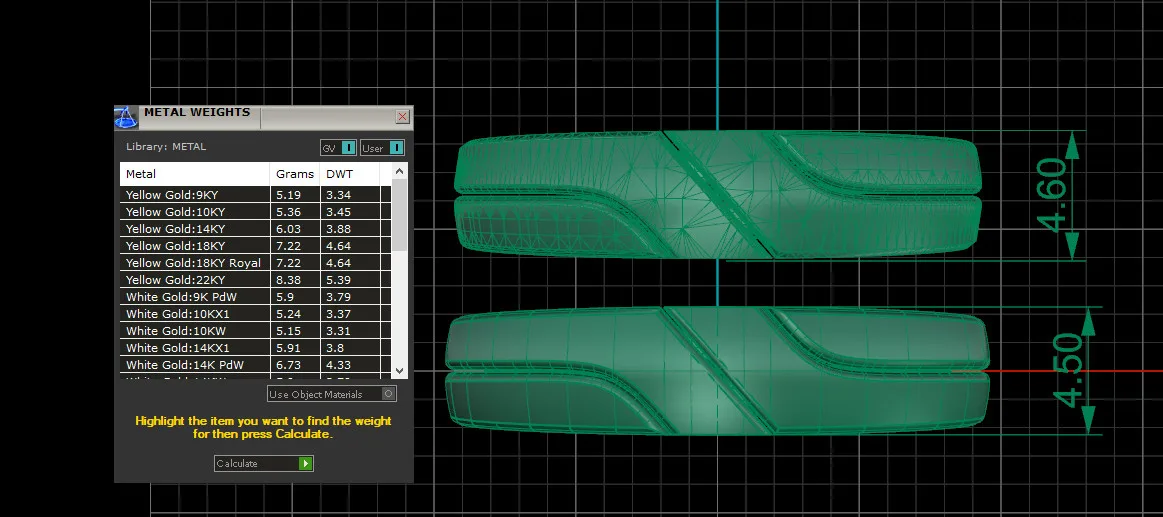The height and width of the screenshot is (517, 1163).
Task: Click the DWT column header
Action: 349,174
